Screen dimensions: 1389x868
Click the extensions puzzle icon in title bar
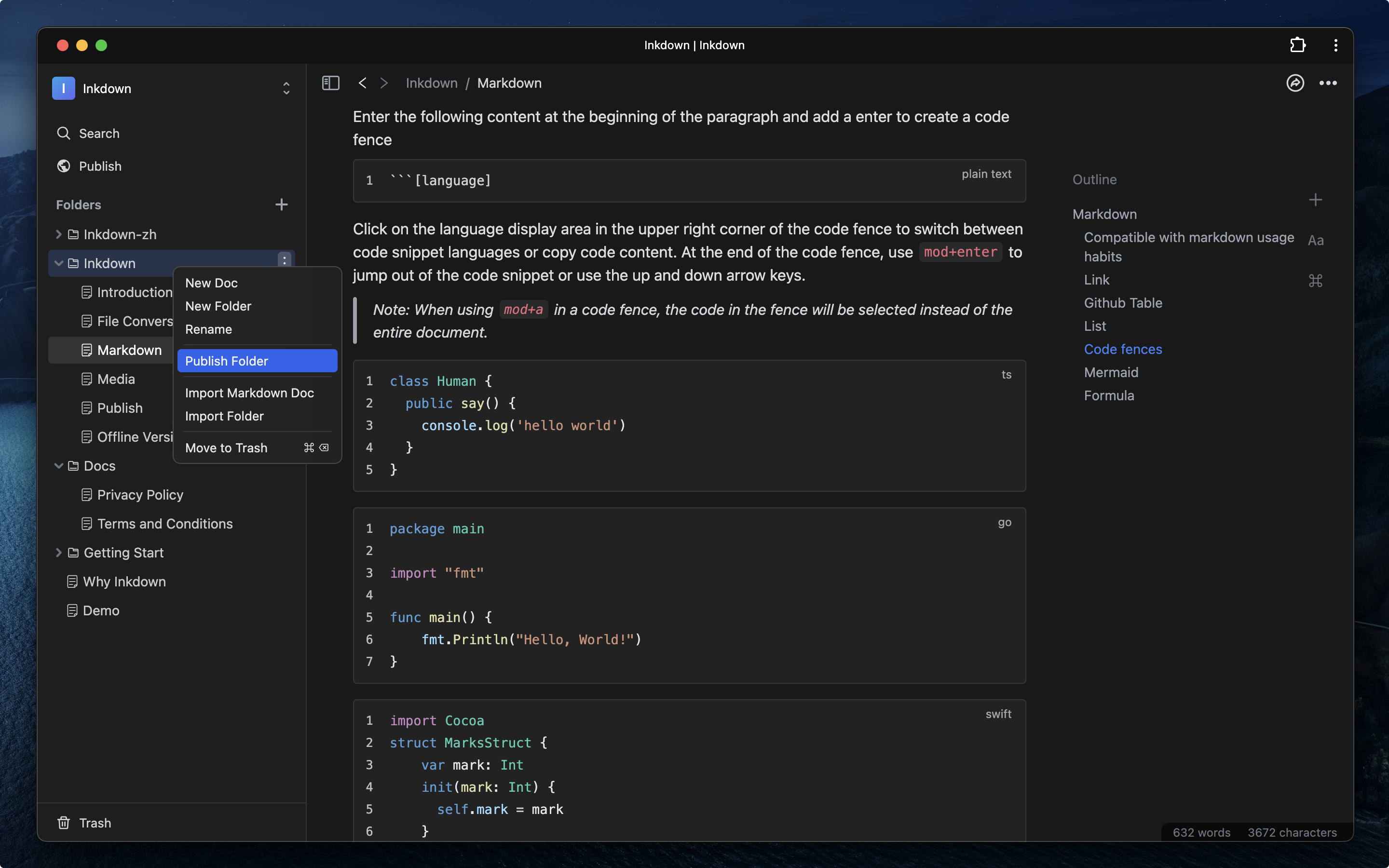(x=1298, y=45)
